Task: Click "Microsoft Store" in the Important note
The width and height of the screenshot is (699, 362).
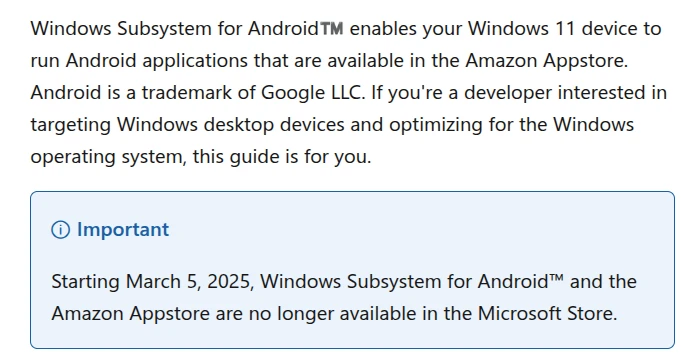Action: (546, 314)
